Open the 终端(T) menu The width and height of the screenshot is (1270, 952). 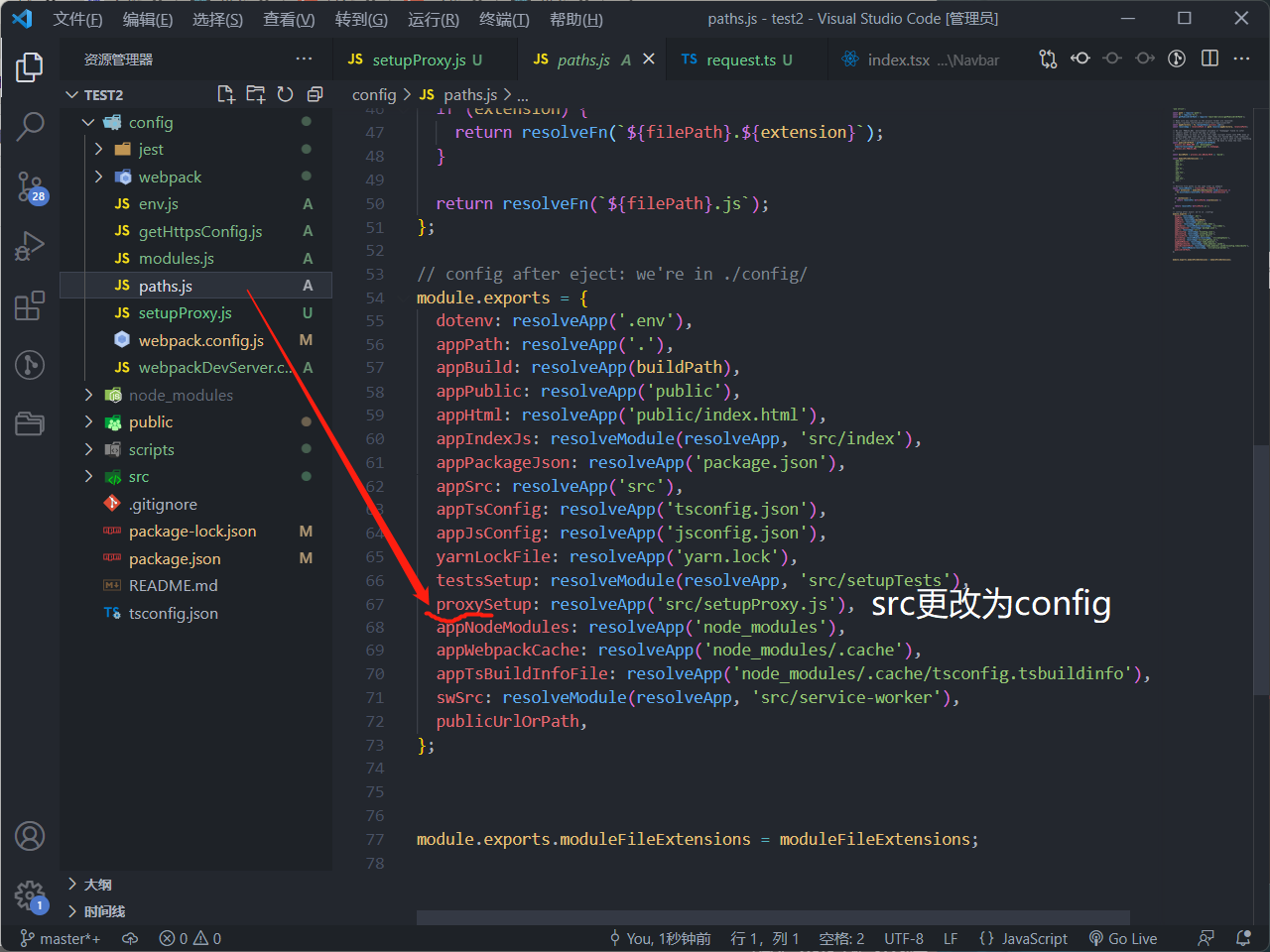click(504, 19)
